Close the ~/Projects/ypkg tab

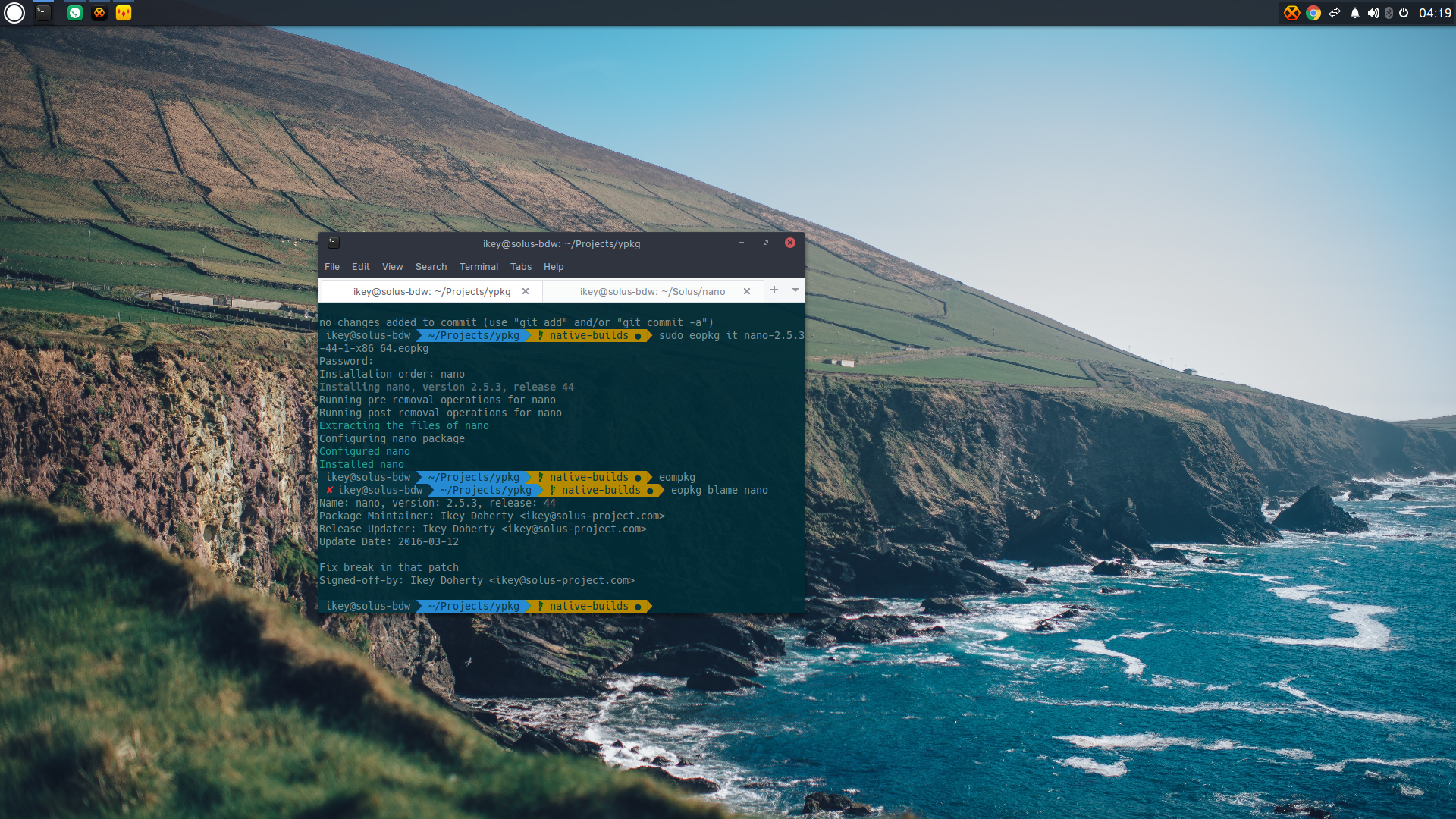click(525, 291)
